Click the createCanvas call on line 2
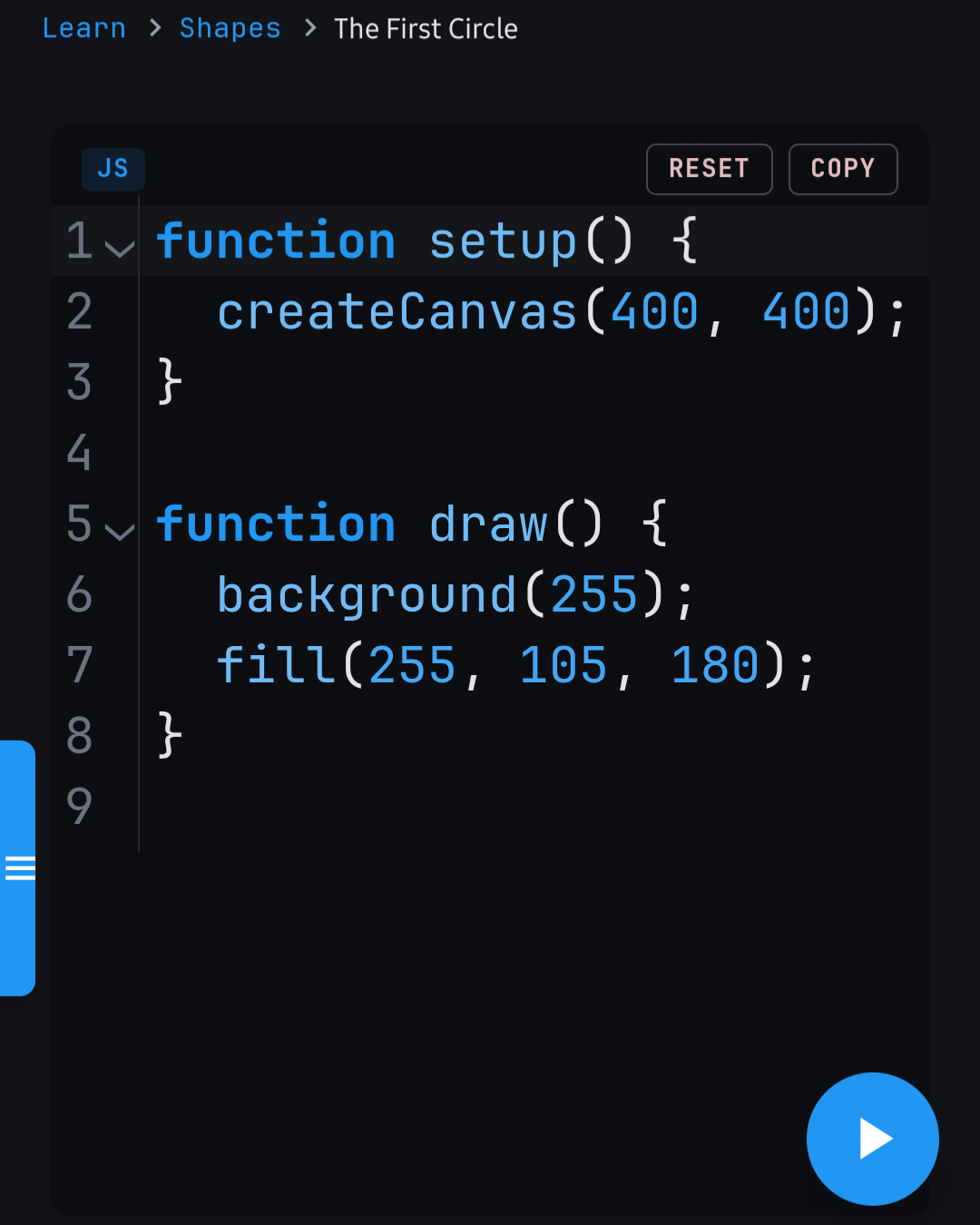 click(x=562, y=311)
